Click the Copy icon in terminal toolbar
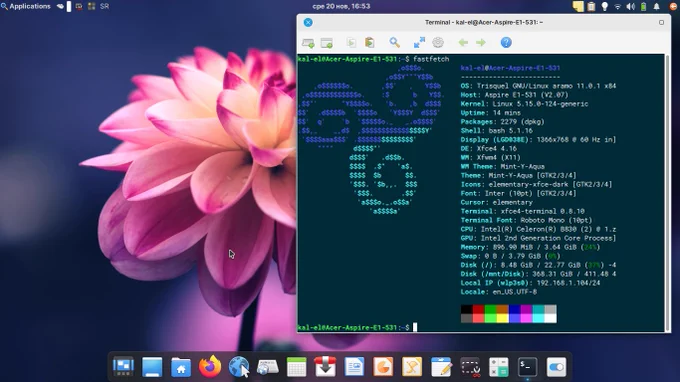 point(351,42)
